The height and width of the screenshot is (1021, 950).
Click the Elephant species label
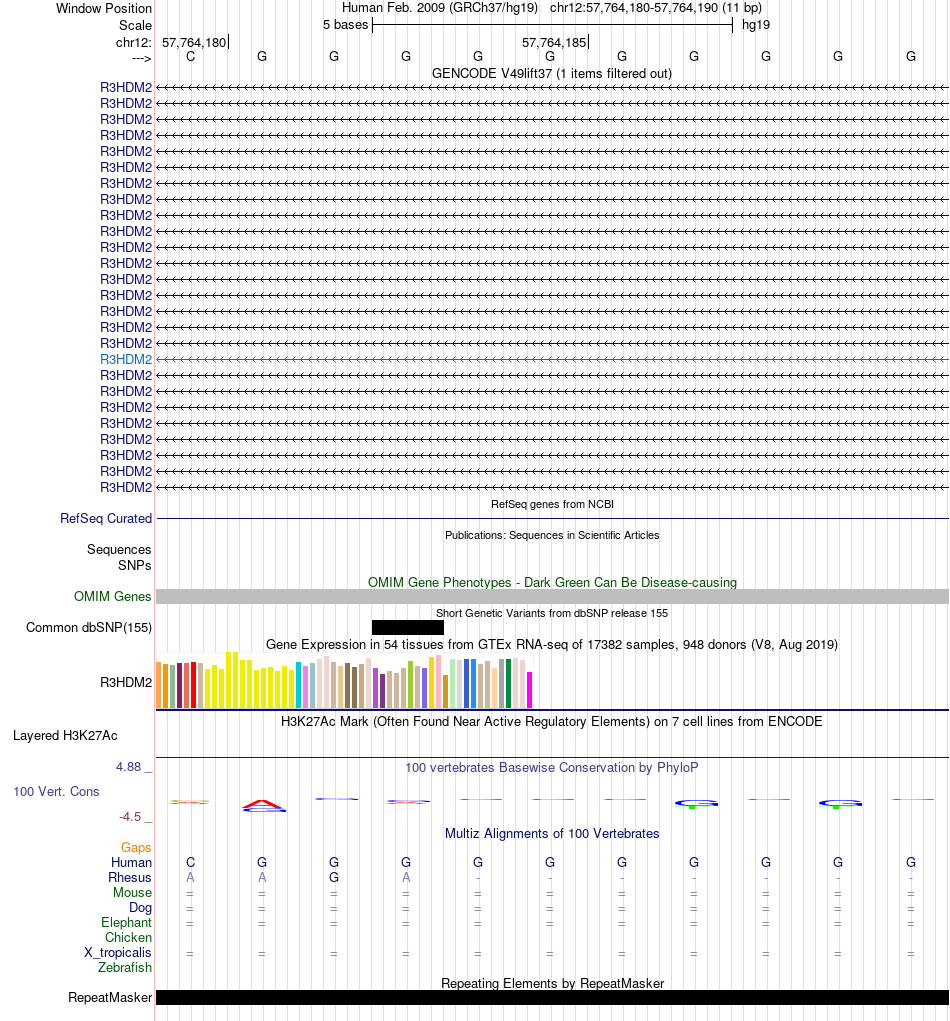(126, 923)
